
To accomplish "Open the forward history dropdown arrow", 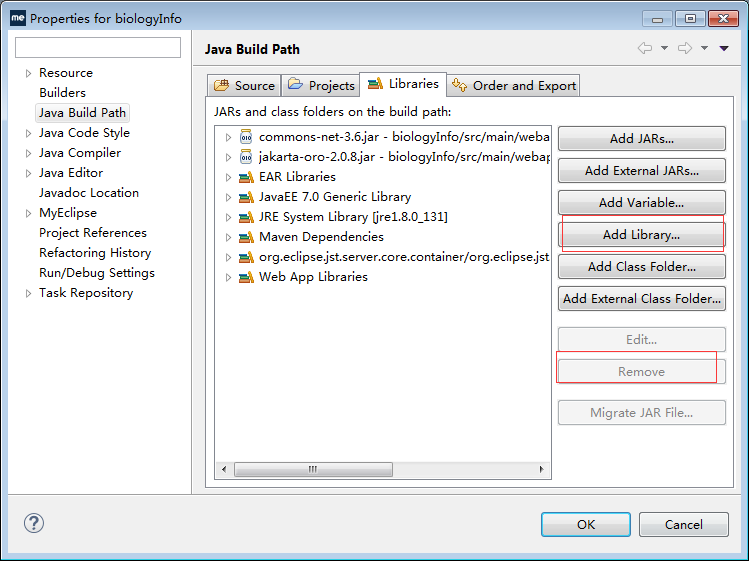I will (x=705, y=48).
